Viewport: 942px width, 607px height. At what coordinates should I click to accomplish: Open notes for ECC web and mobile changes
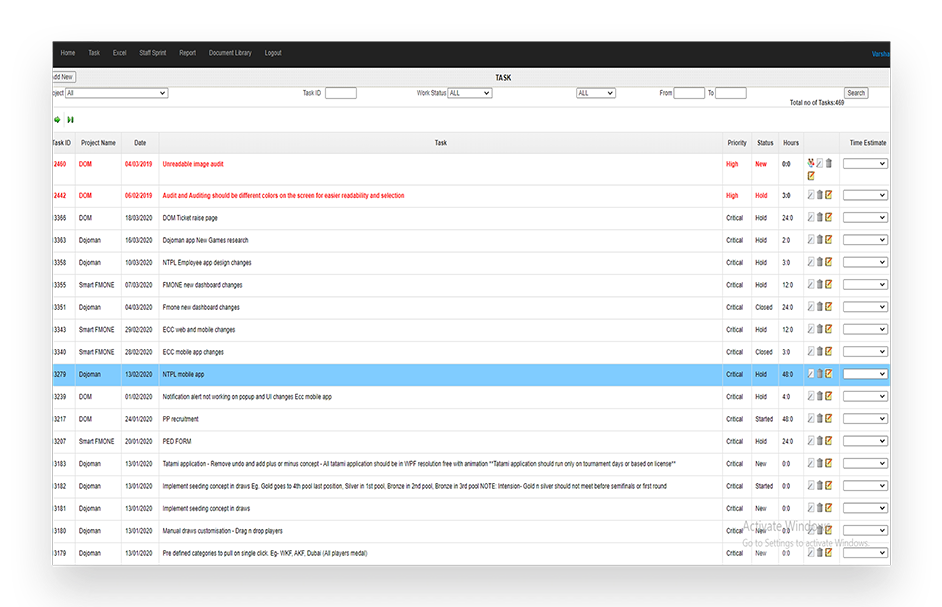click(x=828, y=329)
